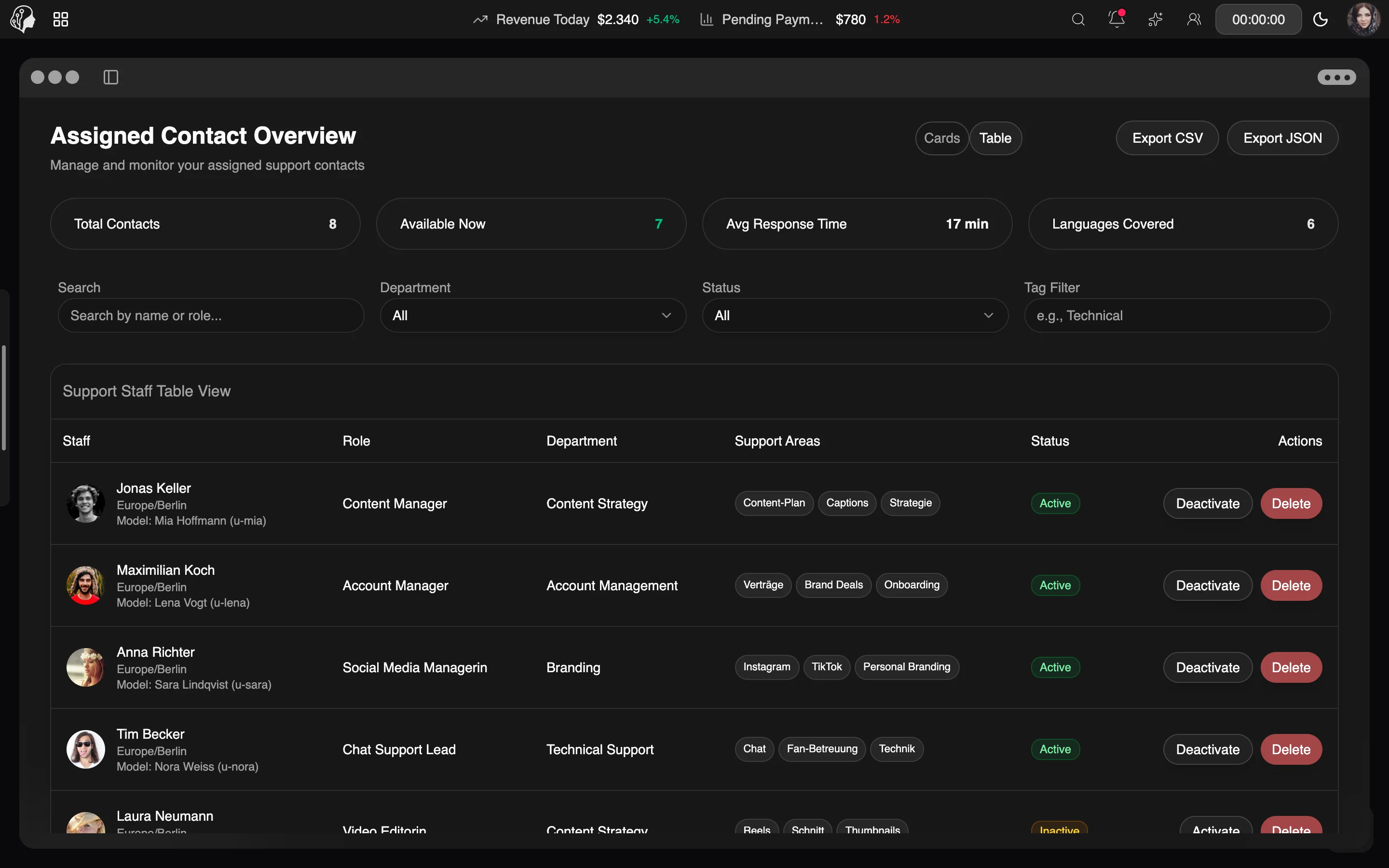
Task: Open the window three-dot options menu
Action: (x=1336, y=77)
